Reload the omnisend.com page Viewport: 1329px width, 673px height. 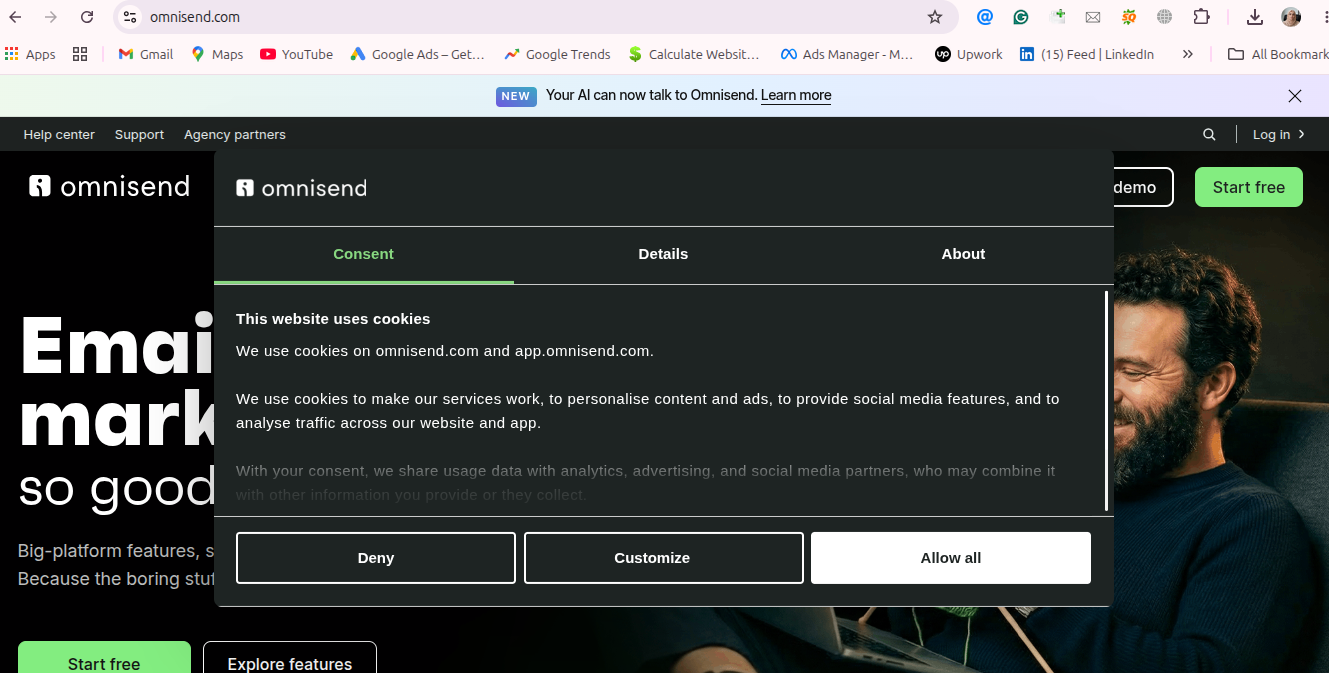(87, 17)
